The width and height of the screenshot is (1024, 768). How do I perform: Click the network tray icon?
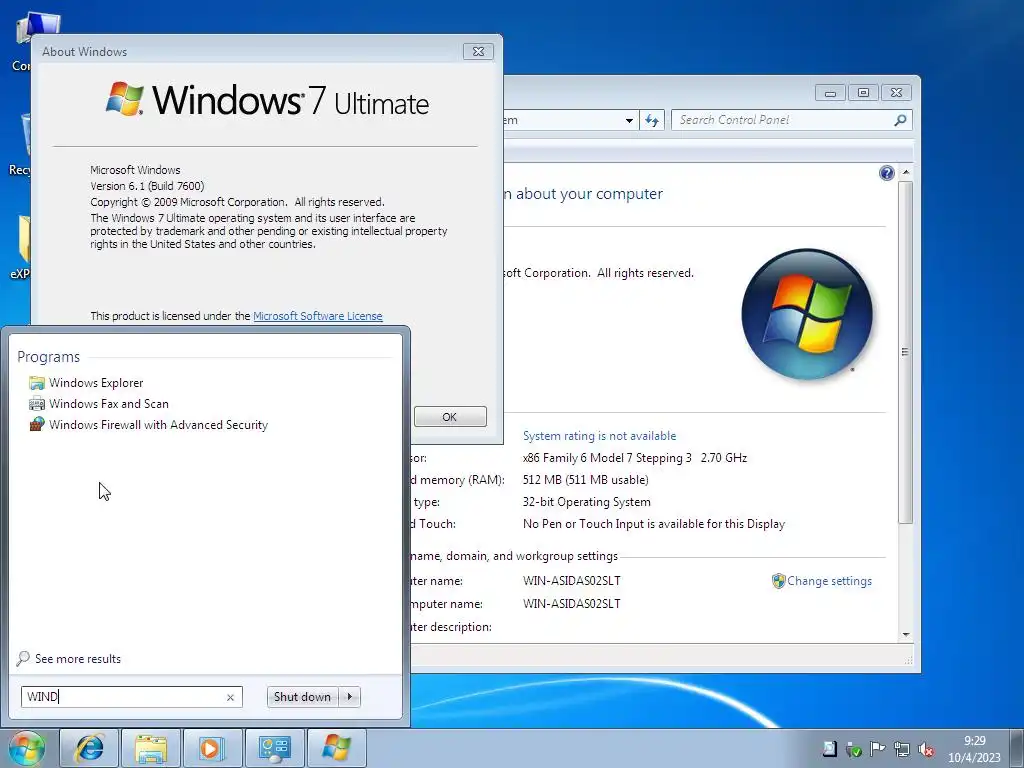902,748
